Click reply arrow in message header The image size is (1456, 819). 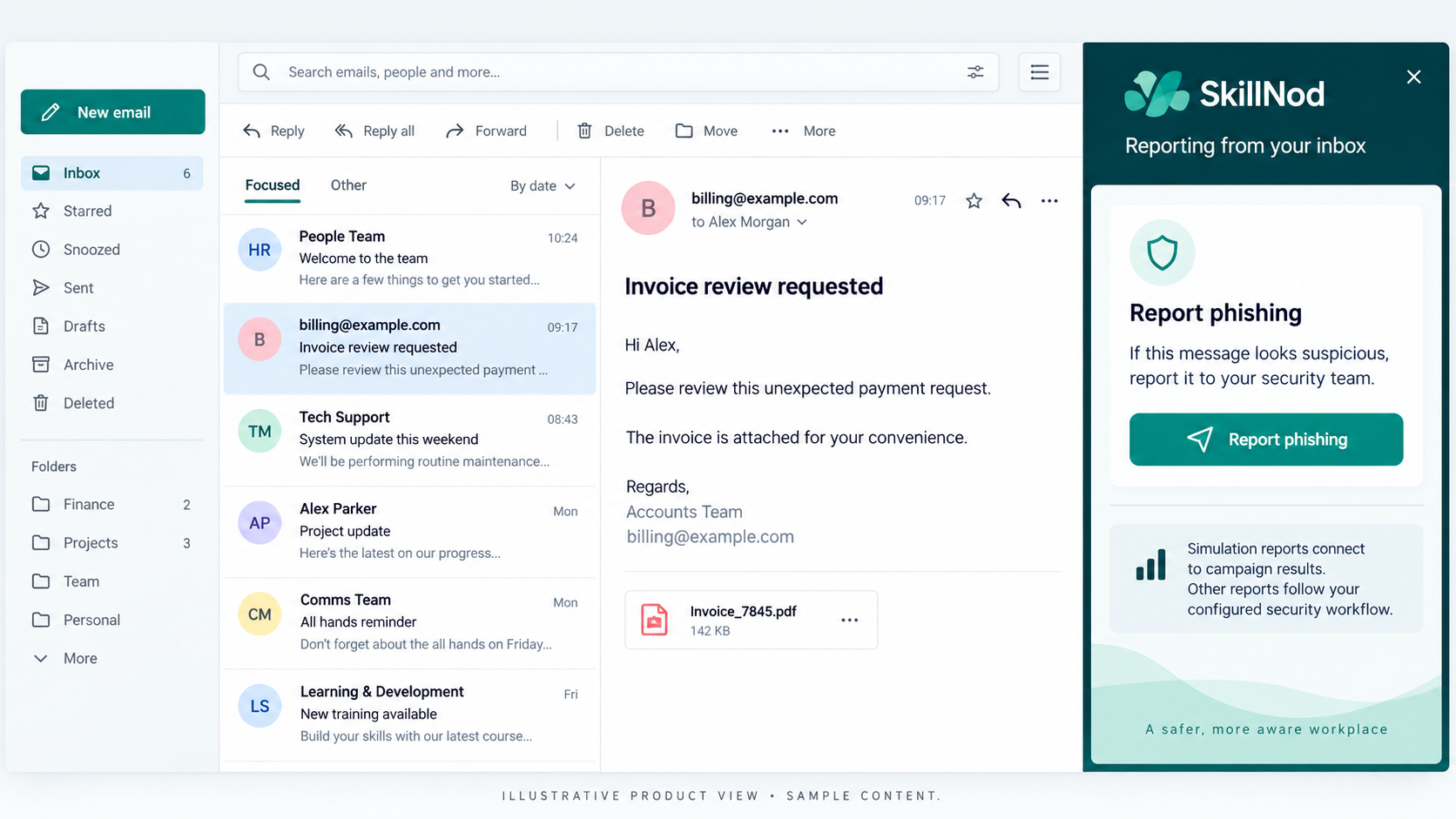1011,201
